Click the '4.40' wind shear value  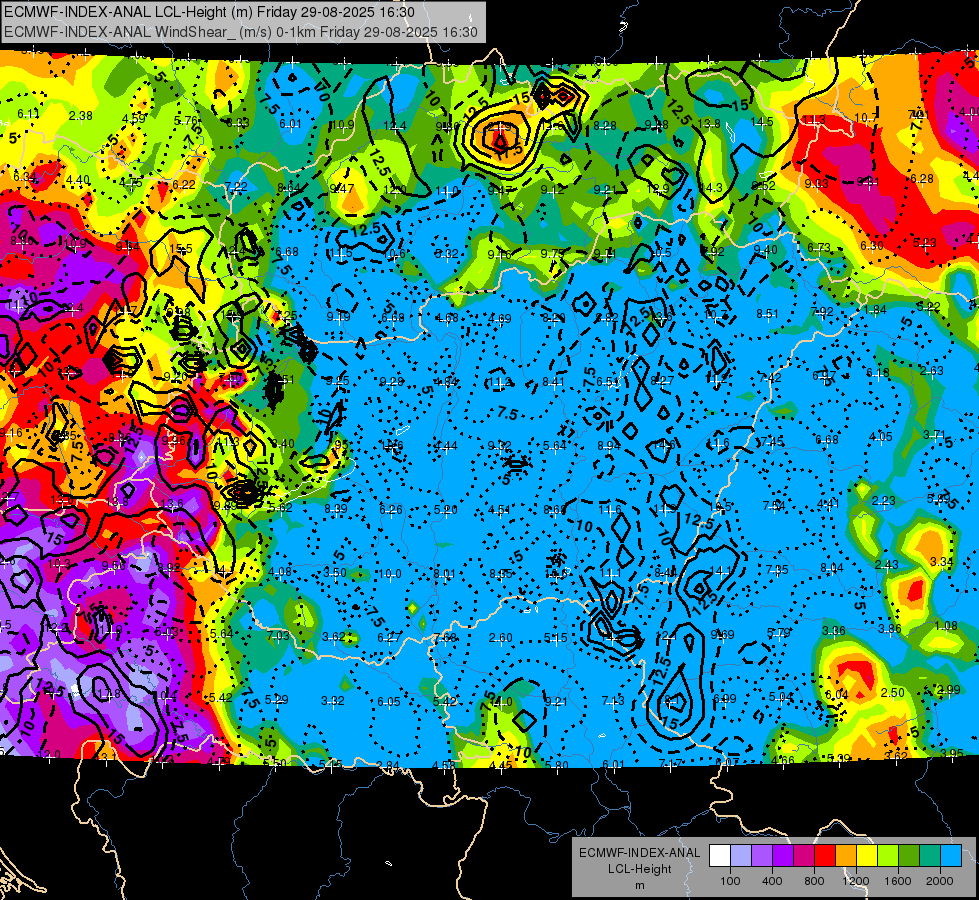point(78,180)
